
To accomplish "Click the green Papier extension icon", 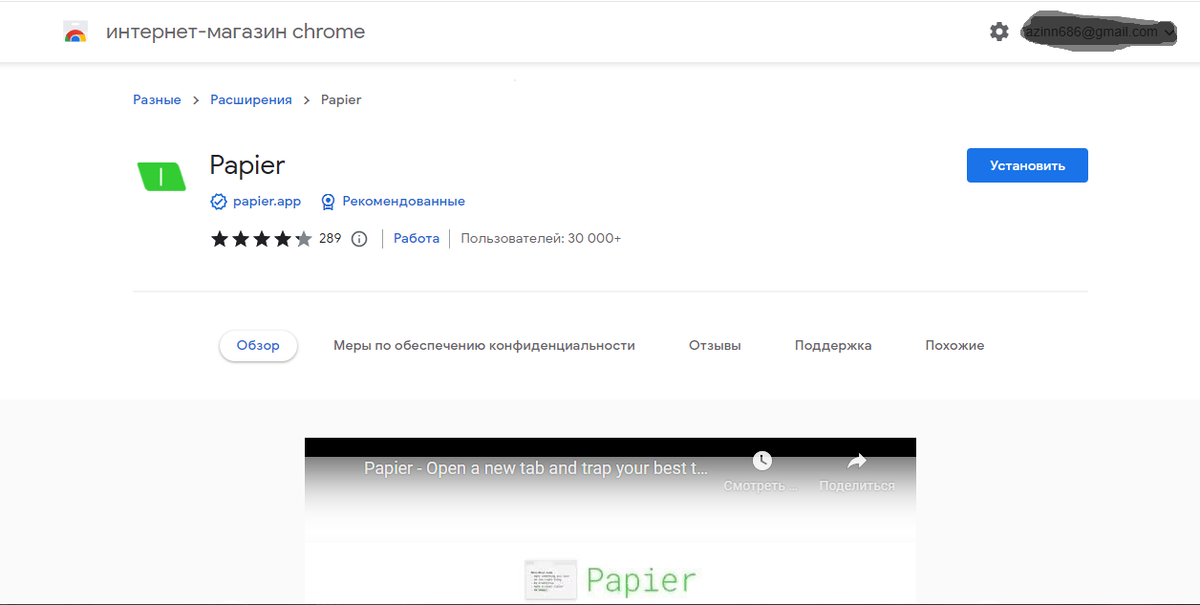I will 161,176.
